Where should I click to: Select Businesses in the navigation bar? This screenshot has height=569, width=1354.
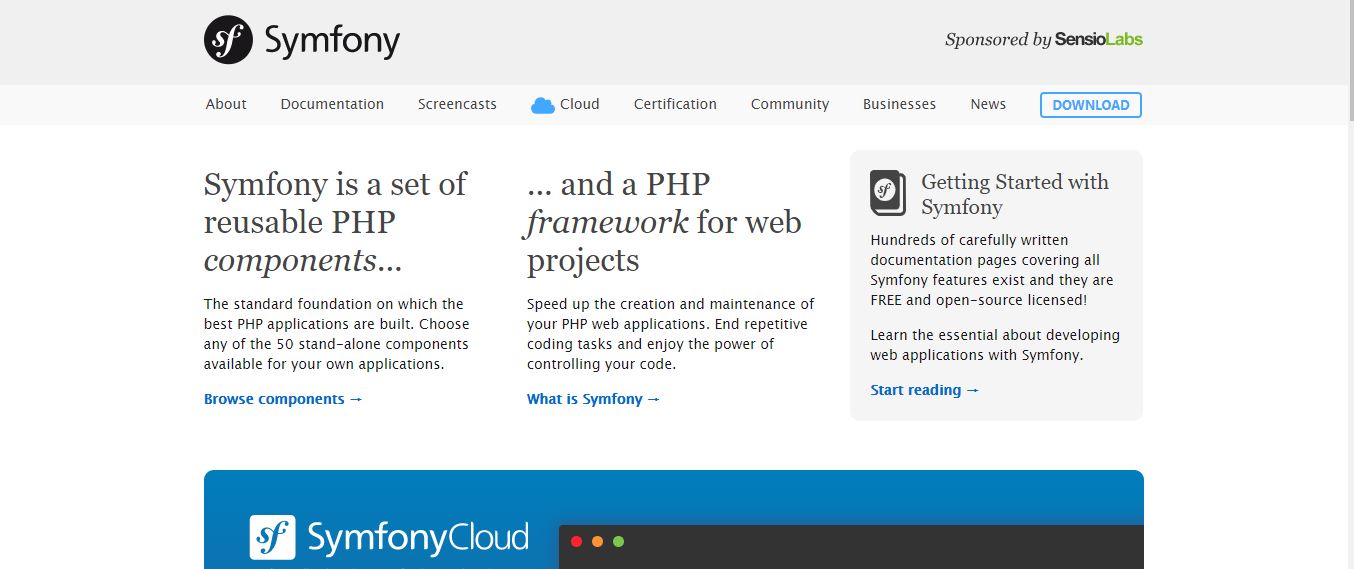pos(899,104)
